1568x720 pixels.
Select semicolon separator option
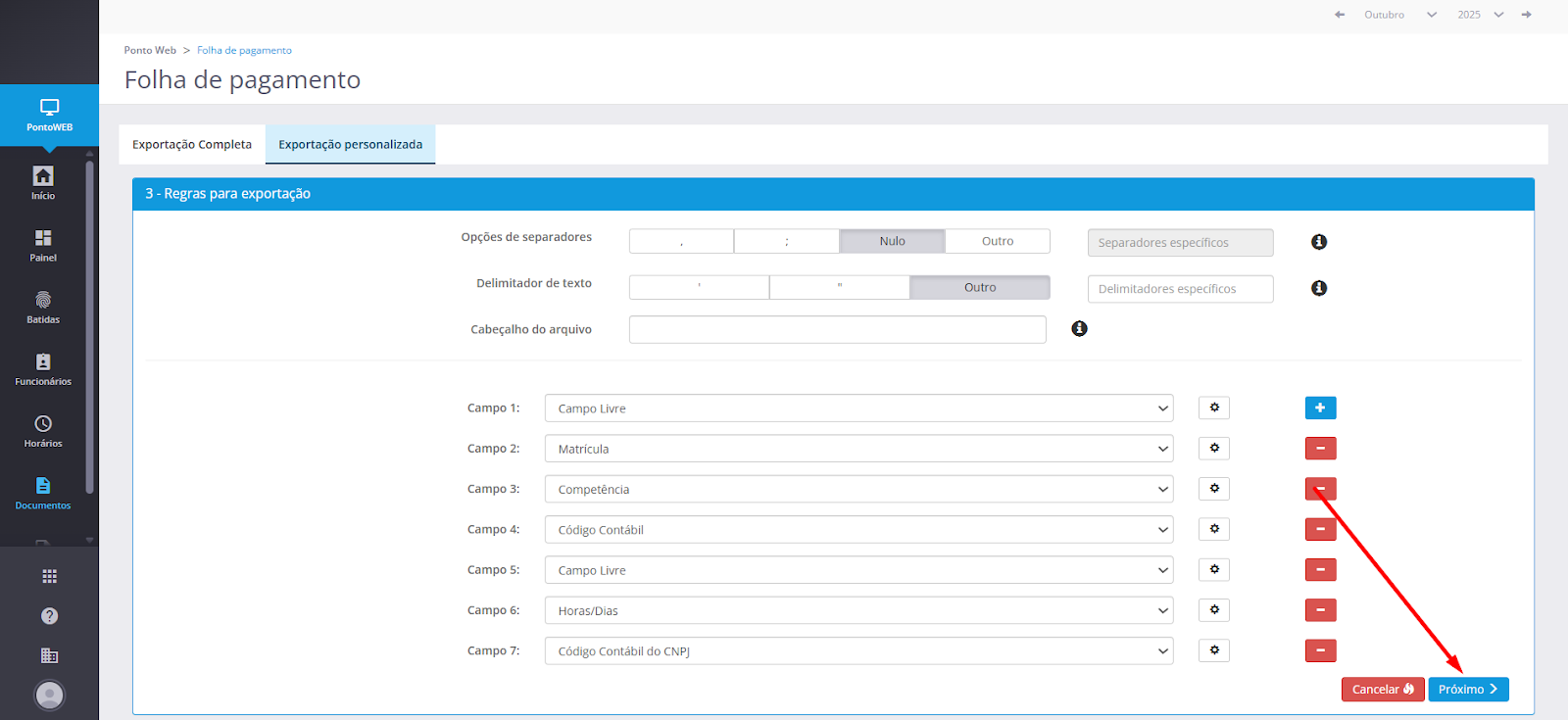click(x=786, y=241)
